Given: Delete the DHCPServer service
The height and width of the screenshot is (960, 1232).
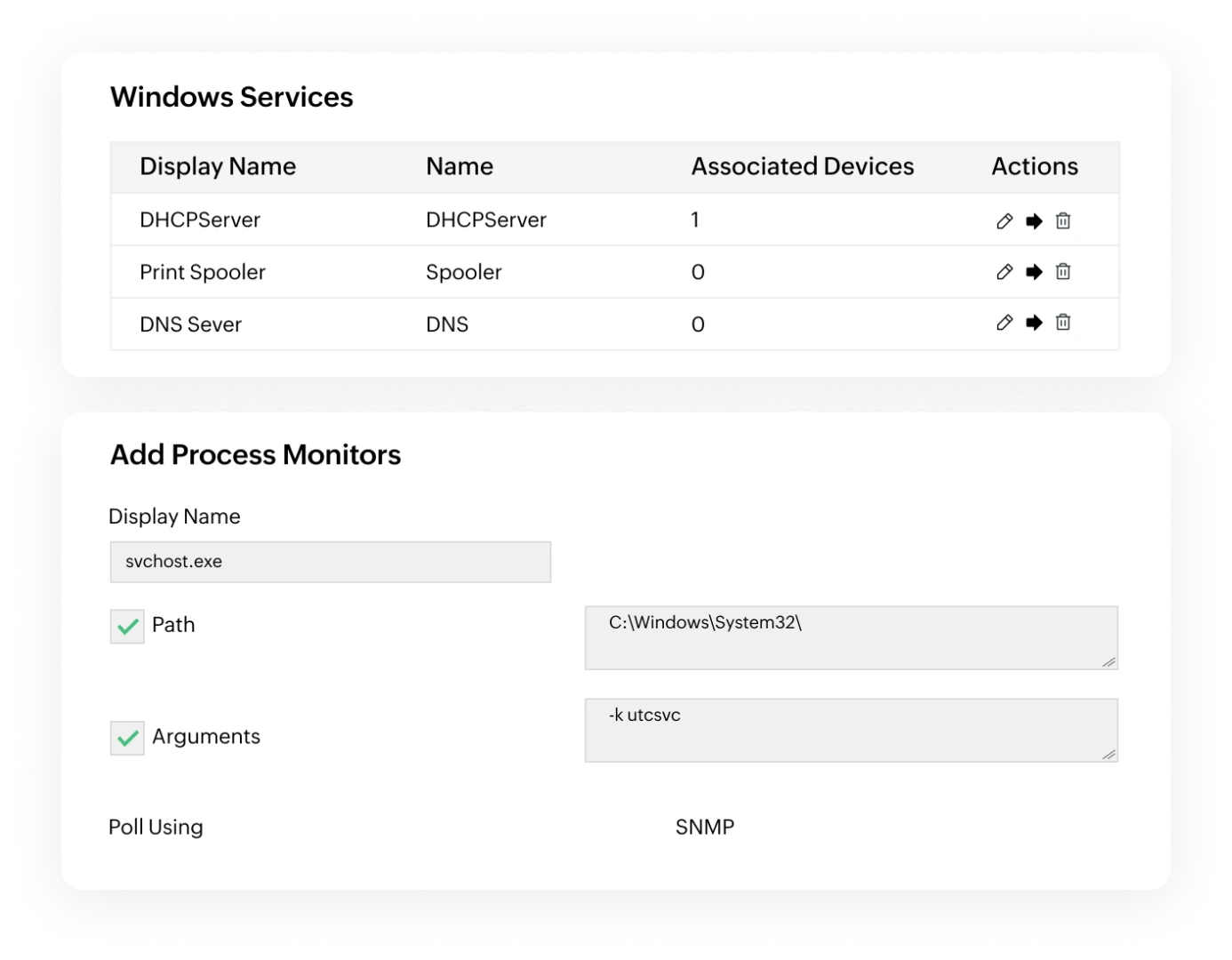Looking at the screenshot, I should pyautogui.click(x=1063, y=220).
